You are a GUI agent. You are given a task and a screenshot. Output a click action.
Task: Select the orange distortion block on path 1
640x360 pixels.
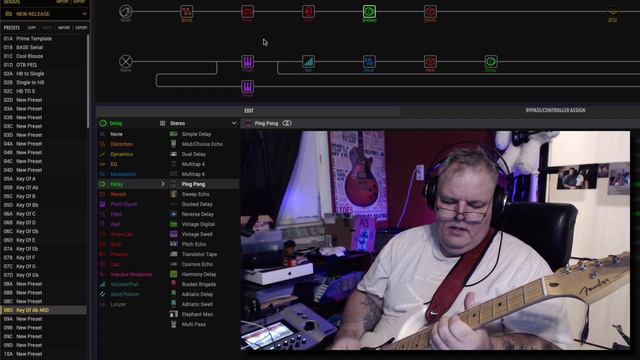tap(187, 11)
